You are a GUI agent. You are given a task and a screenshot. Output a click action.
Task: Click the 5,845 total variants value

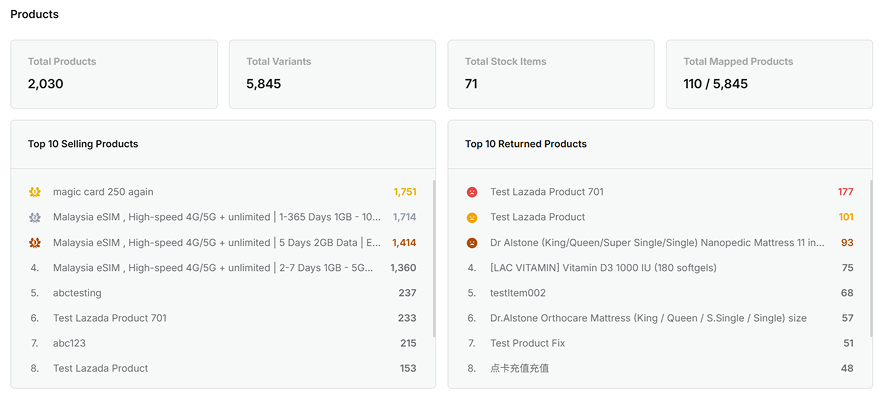click(264, 84)
